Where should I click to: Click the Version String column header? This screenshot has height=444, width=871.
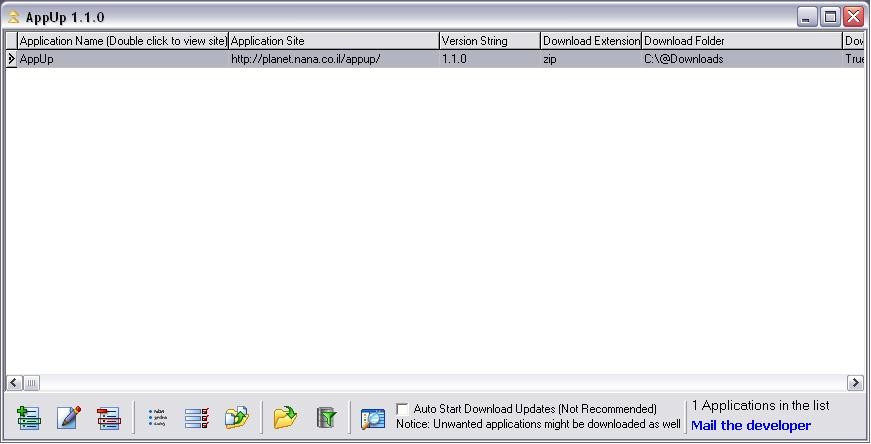point(490,41)
